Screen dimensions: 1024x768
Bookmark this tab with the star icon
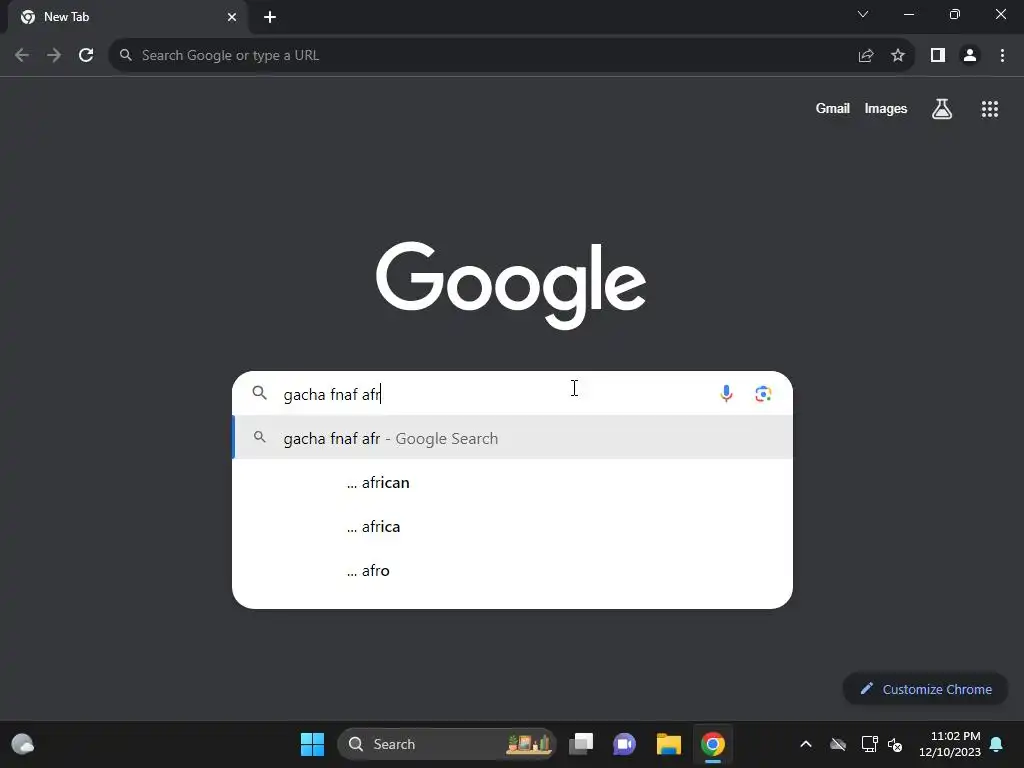(x=898, y=56)
